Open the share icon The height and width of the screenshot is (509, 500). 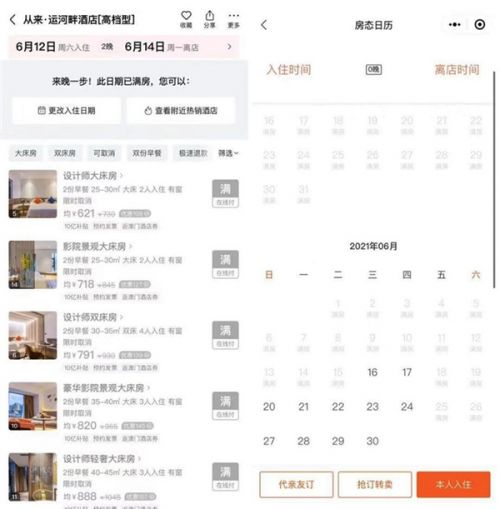[209, 19]
